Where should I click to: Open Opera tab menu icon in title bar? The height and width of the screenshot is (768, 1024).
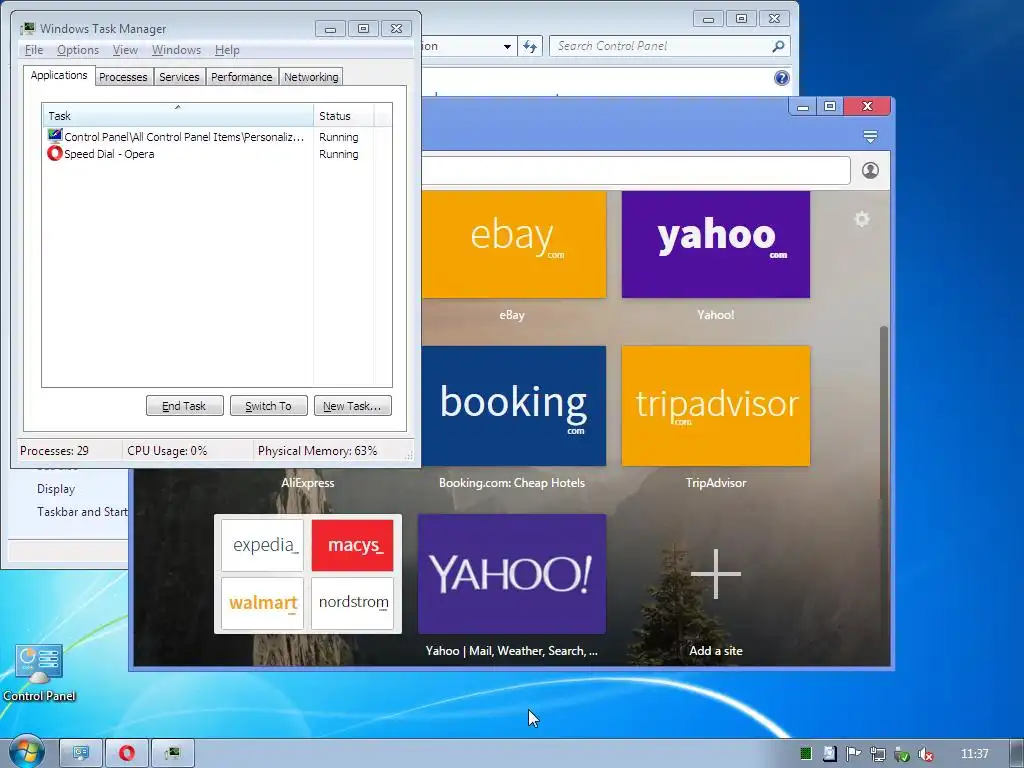870,136
